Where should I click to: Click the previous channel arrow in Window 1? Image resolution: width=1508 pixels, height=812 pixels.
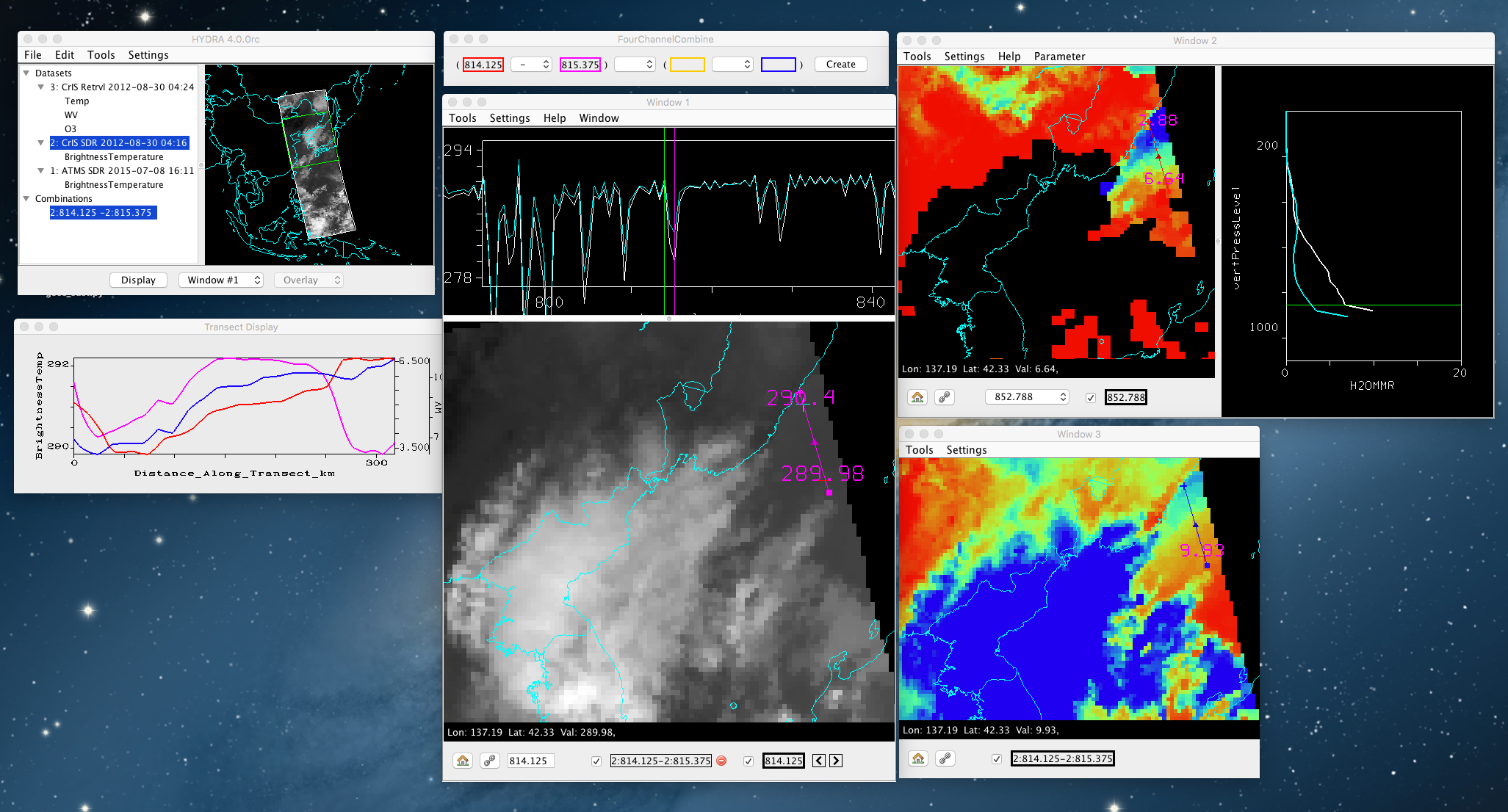[819, 761]
